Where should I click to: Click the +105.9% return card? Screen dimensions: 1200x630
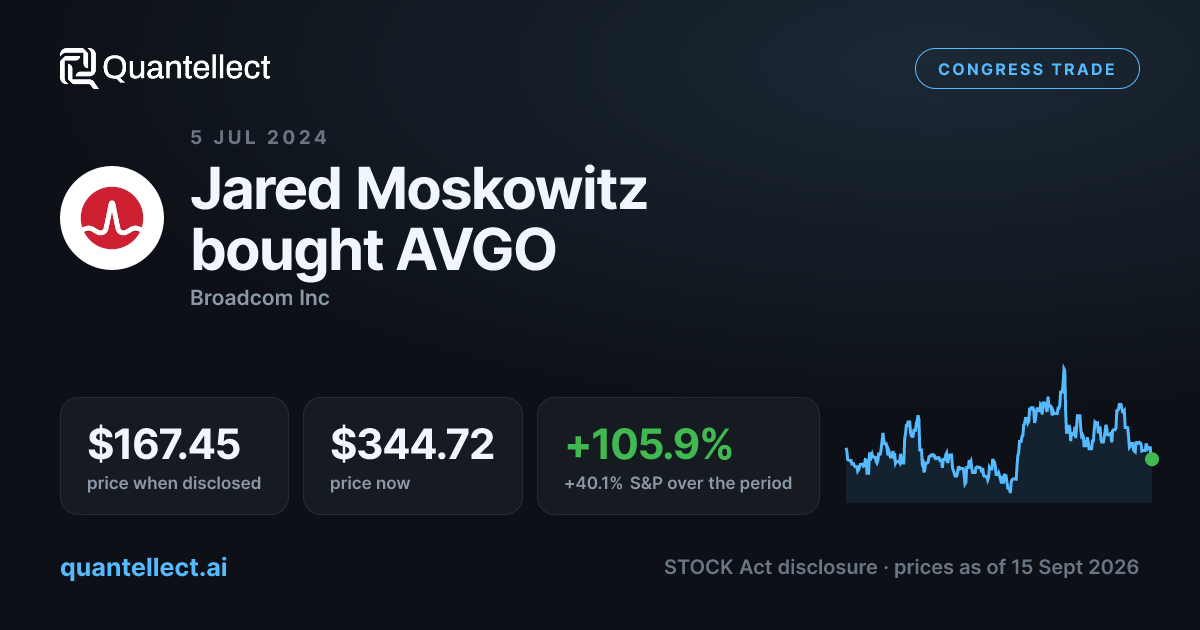[x=678, y=456]
